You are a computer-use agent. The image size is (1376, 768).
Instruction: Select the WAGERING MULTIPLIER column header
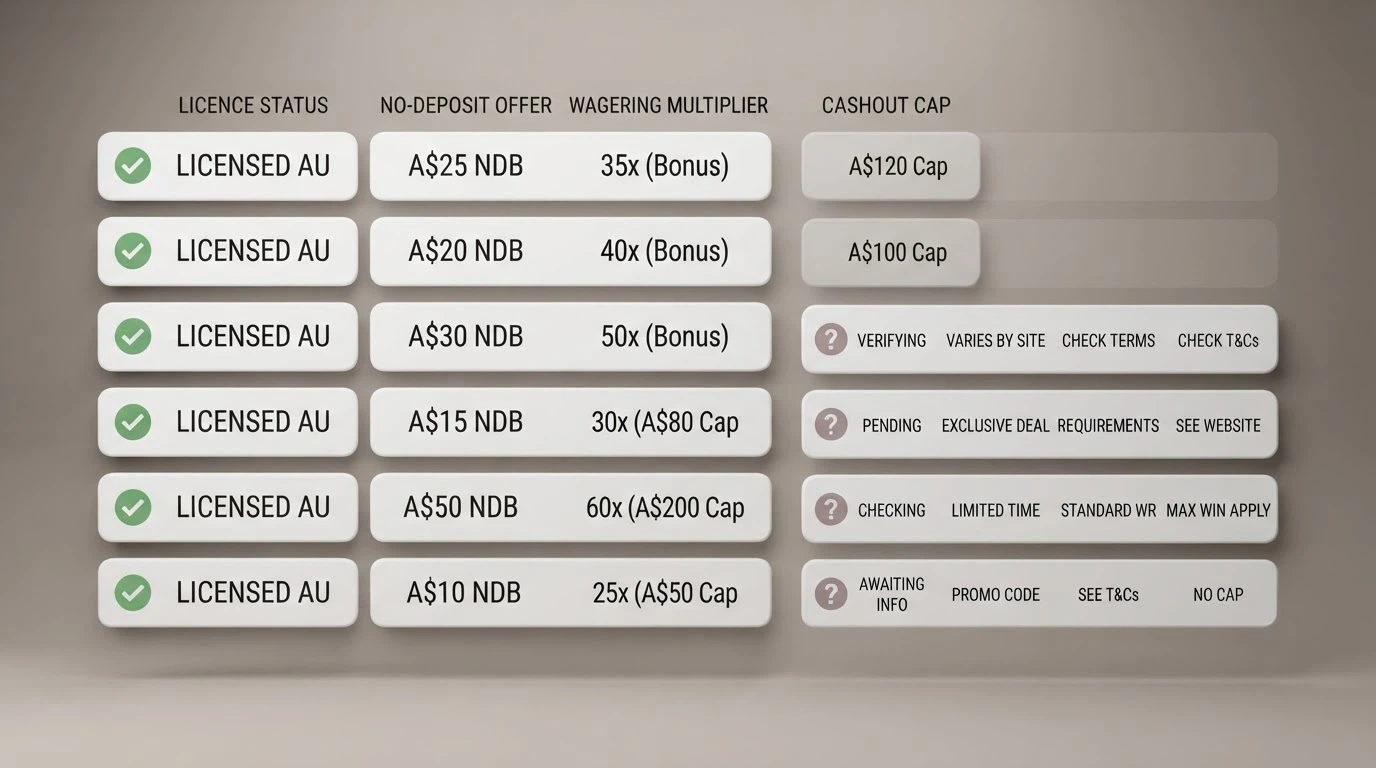pyautogui.click(x=669, y=105)
